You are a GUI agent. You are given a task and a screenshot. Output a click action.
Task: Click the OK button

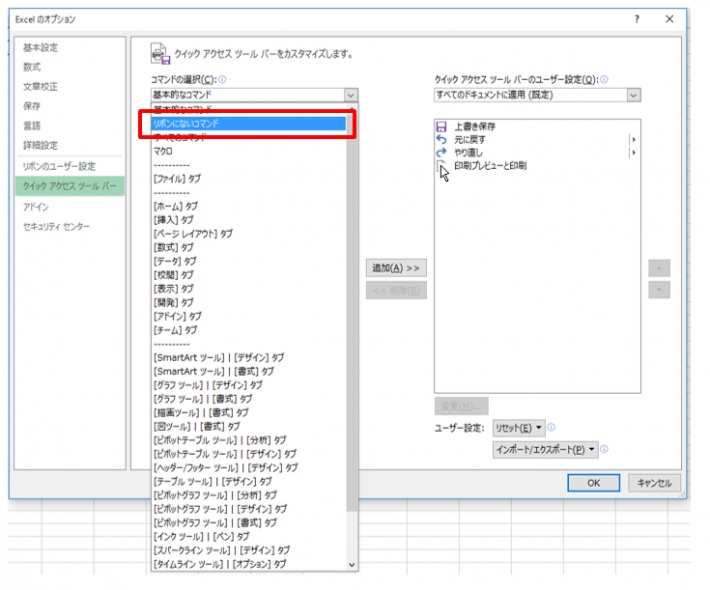coord(593,483)
